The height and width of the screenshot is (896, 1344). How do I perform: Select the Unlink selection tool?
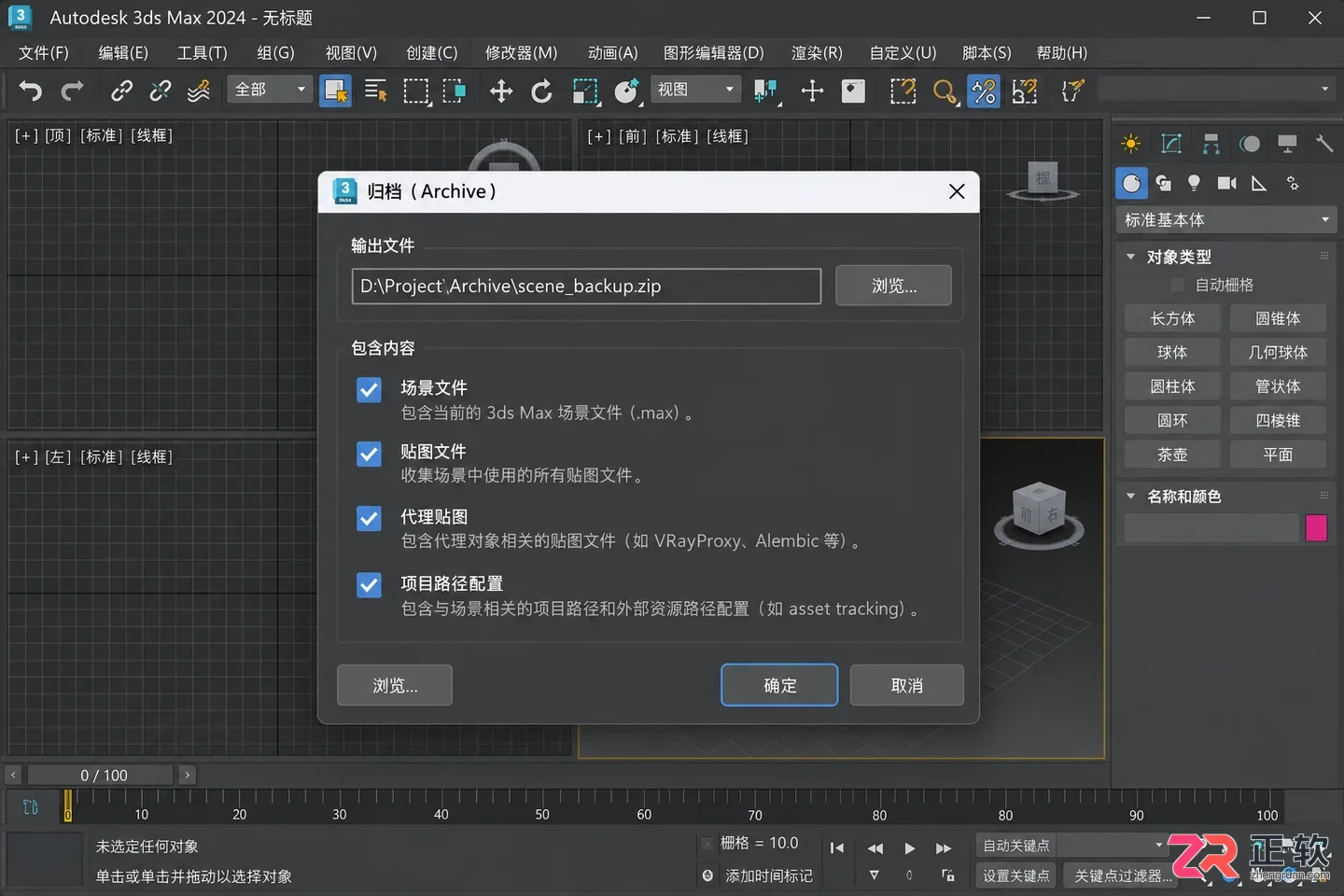(x=160, y=91)
